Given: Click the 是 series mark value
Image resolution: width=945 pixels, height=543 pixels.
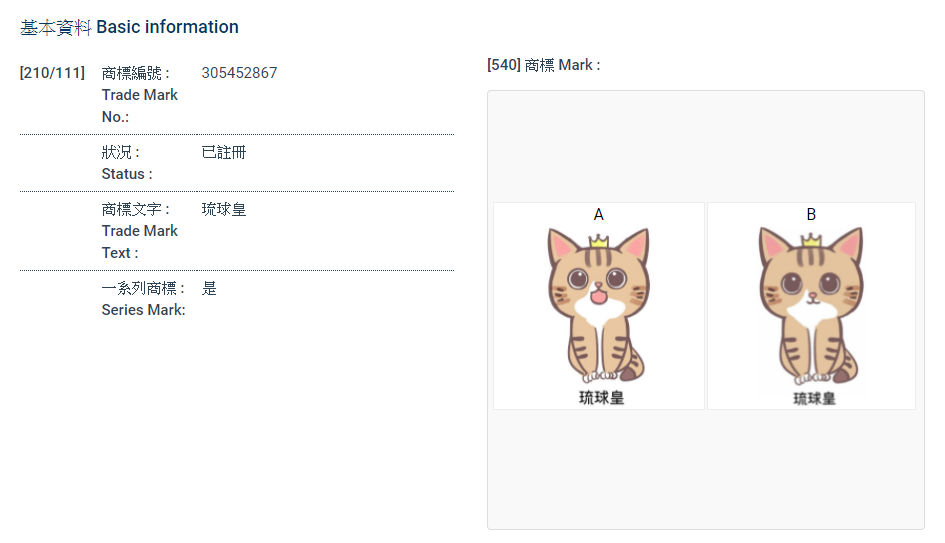Looking at the screenshot, I should [209, 288].
